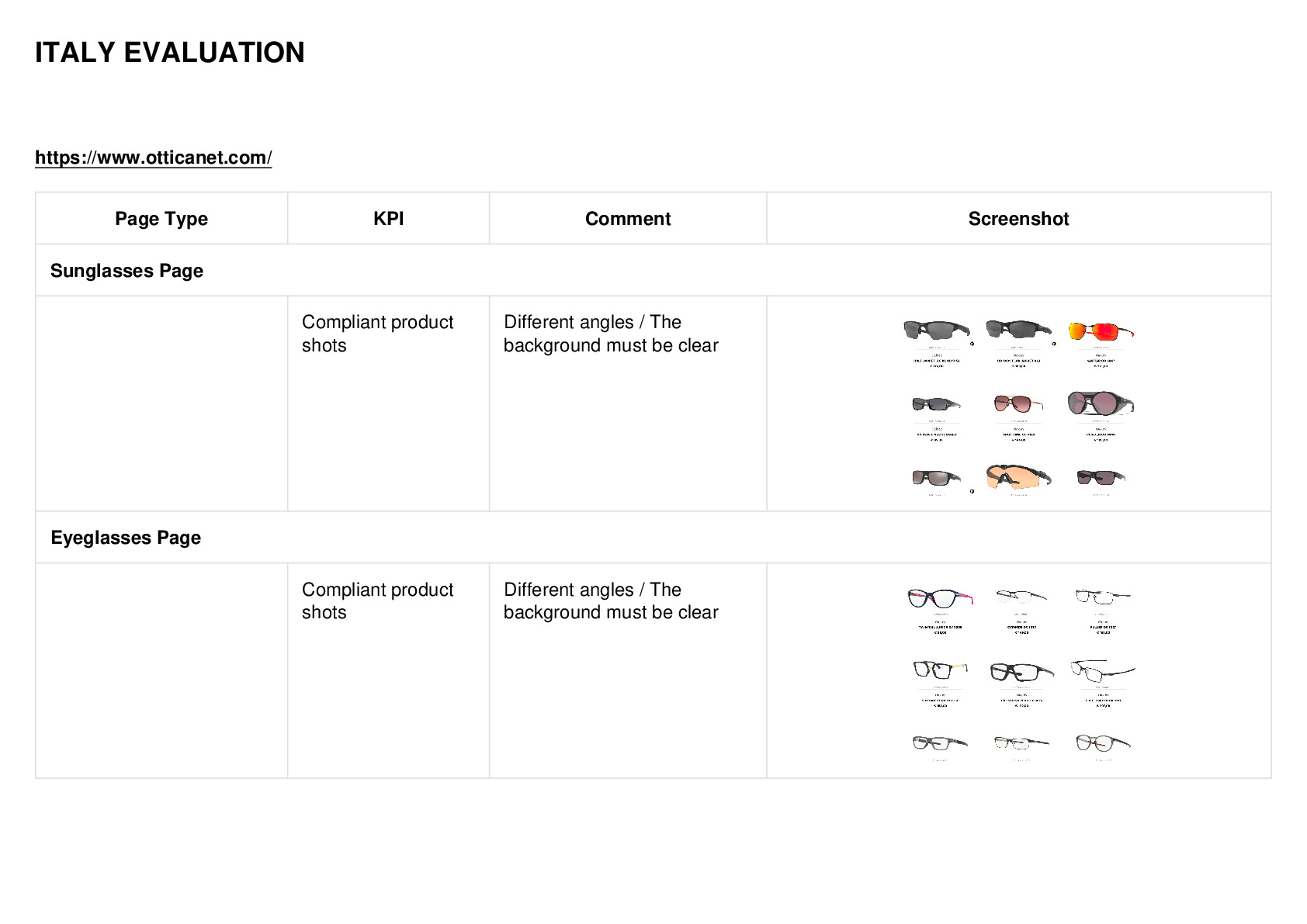This screenshot has width=1307, height=924.
Task: Select the black and gold eyeglasses frame
Action: point(940,669)
